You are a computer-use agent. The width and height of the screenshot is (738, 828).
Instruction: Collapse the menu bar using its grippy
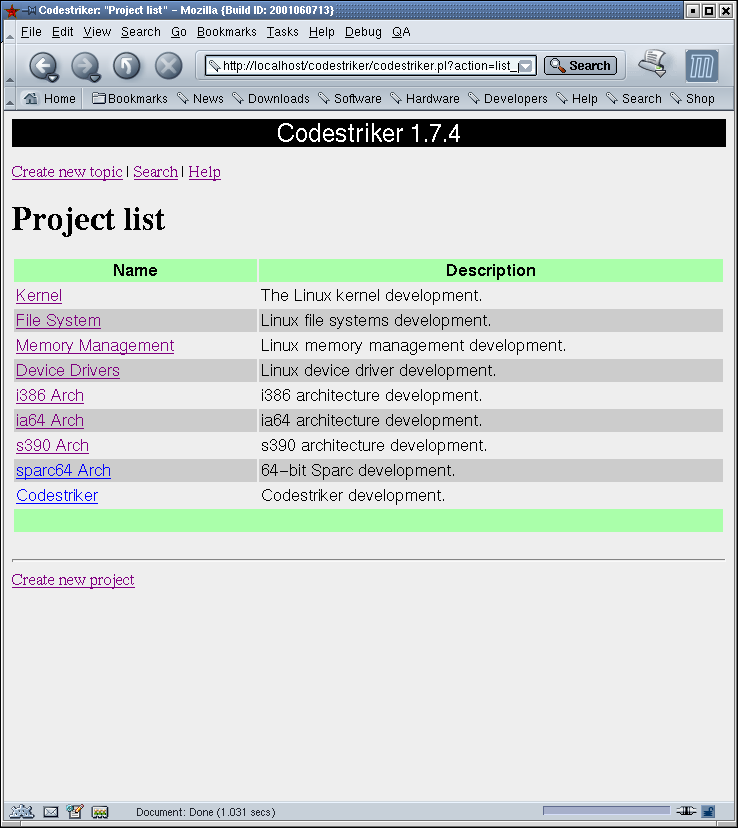(10, 32)
